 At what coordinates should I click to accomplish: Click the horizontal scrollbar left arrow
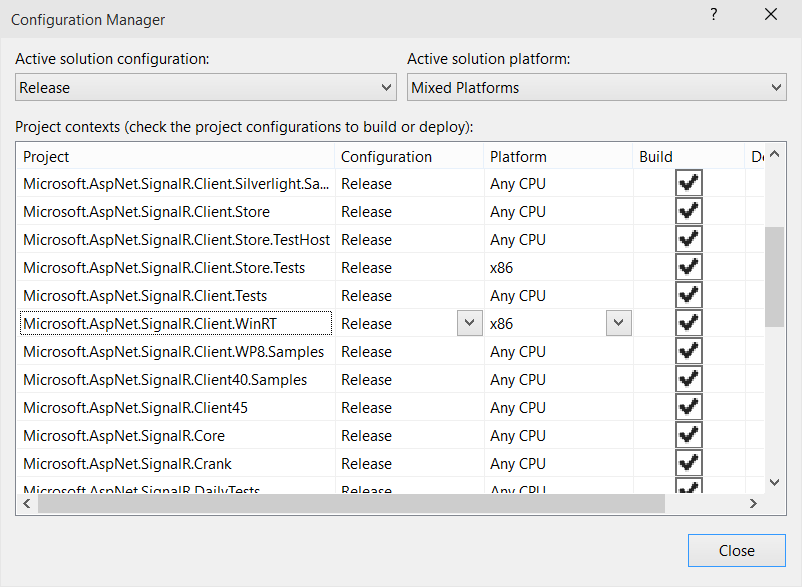[x=27, y=504]
